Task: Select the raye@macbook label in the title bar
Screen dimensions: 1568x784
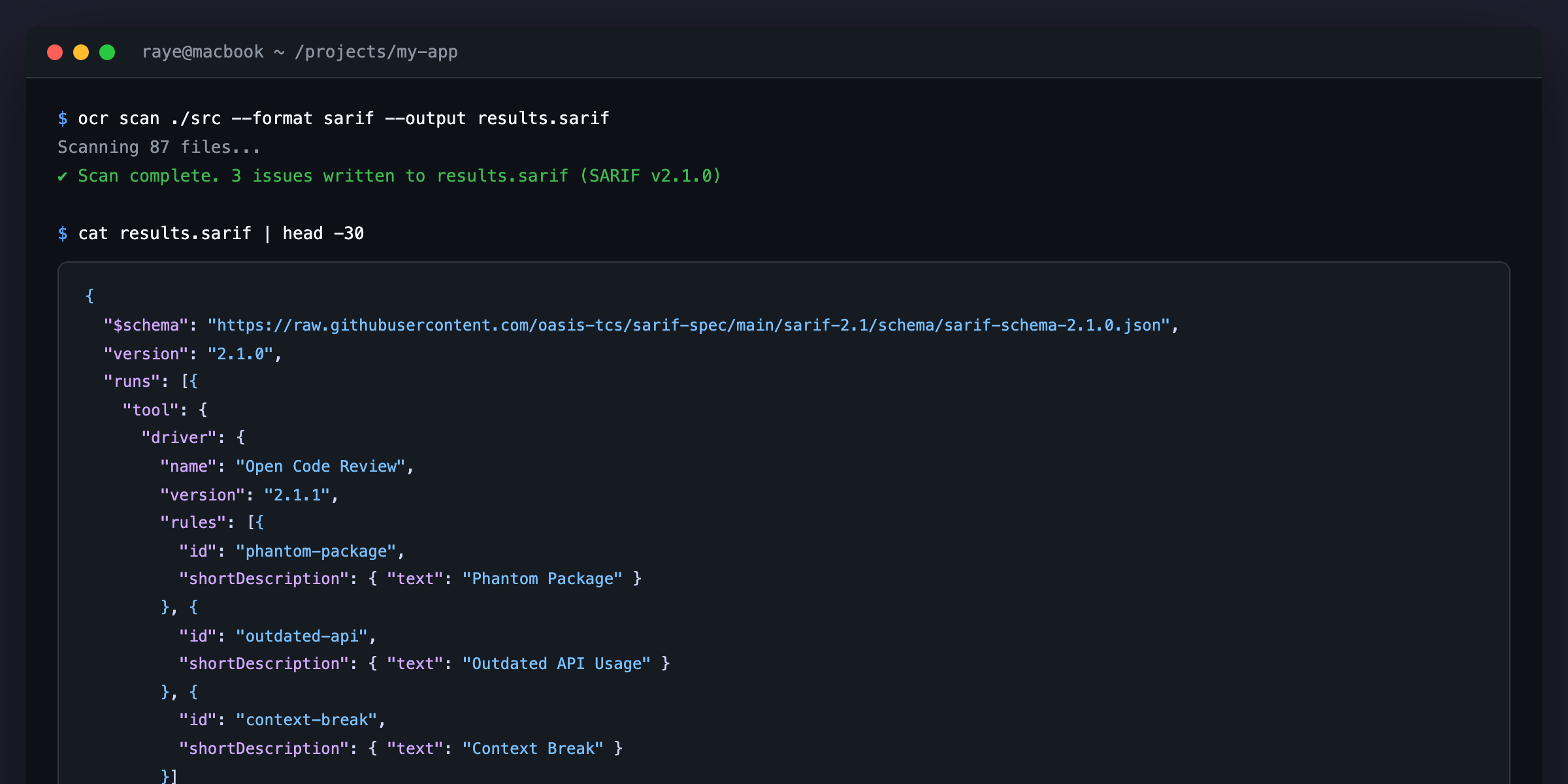Action: point(203,52)
